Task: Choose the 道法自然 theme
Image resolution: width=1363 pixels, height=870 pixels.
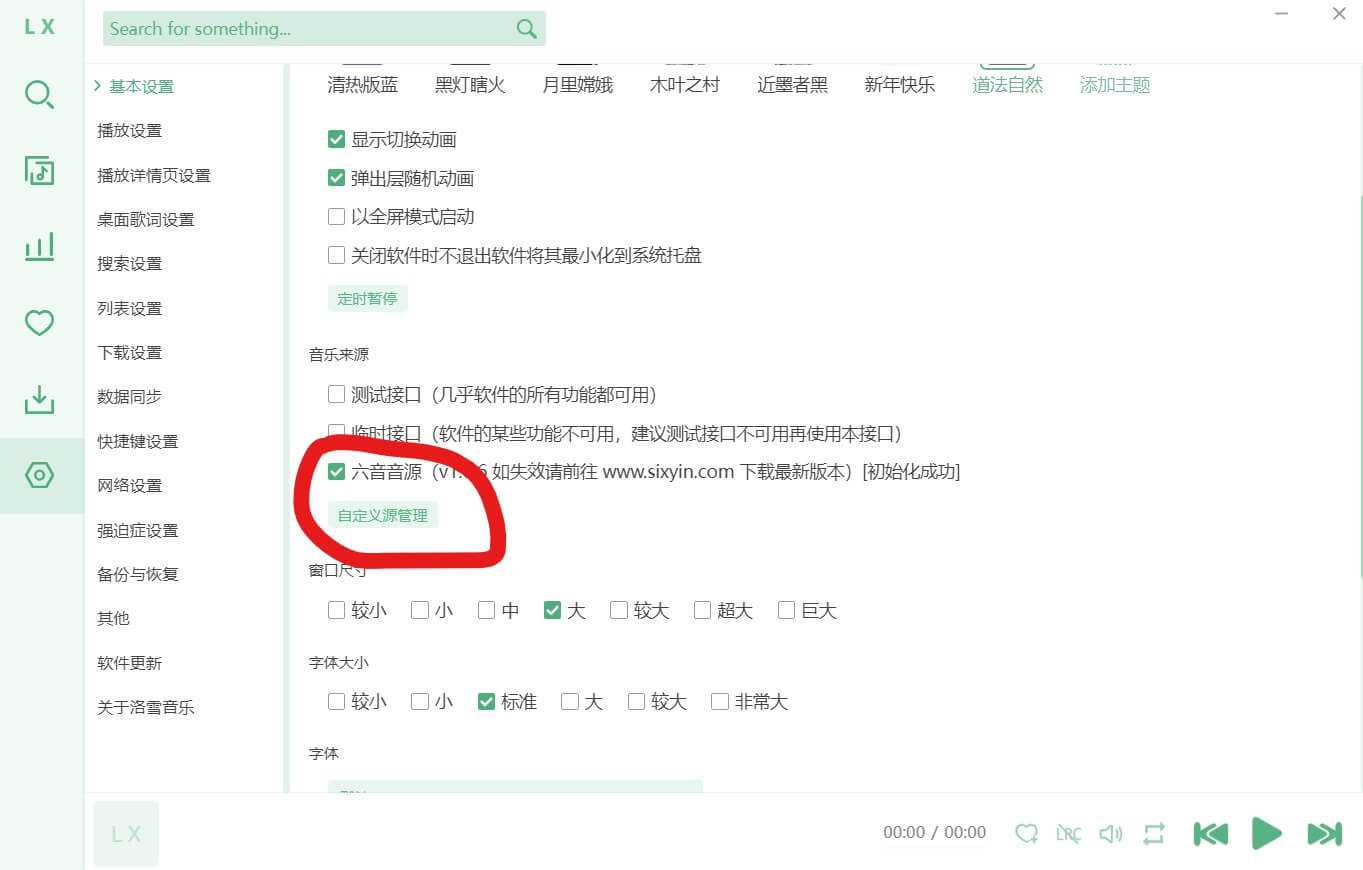Action: pos(1007,85)
